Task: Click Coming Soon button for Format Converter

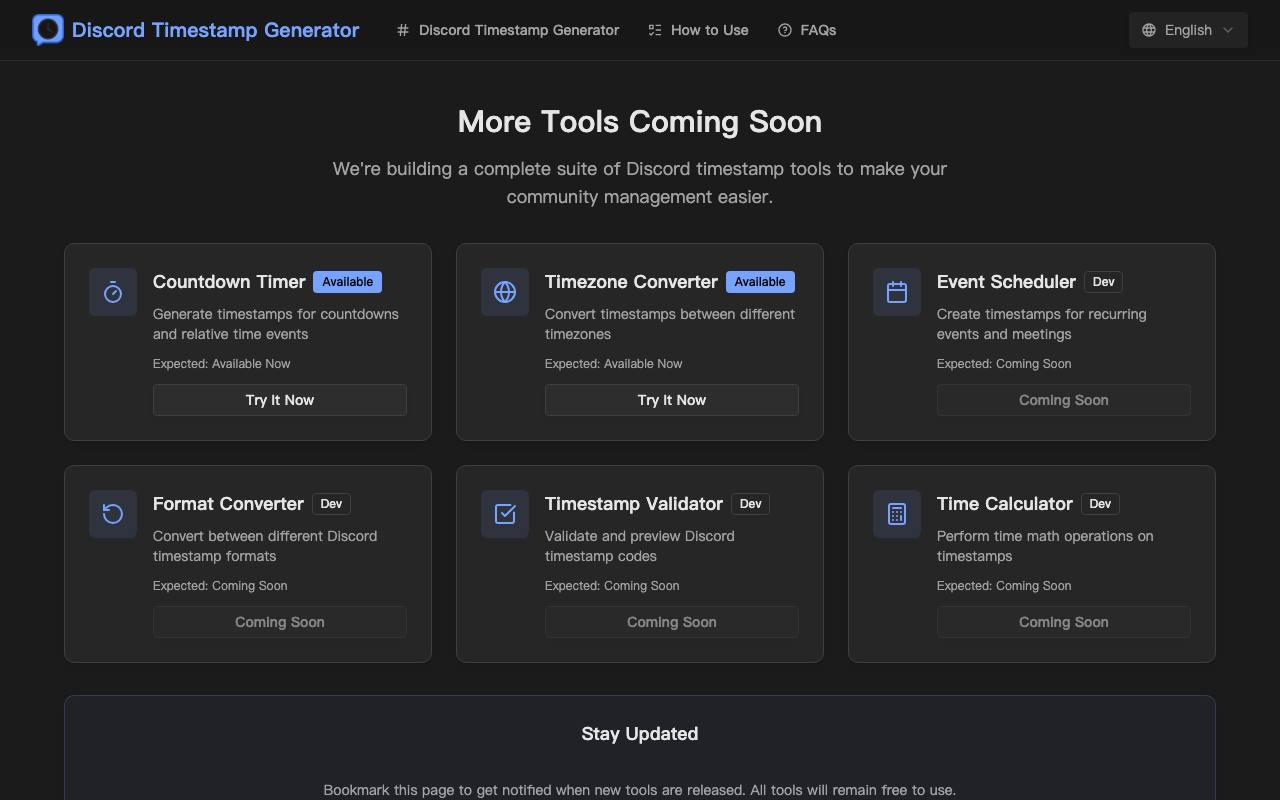Action: point(280,622)
